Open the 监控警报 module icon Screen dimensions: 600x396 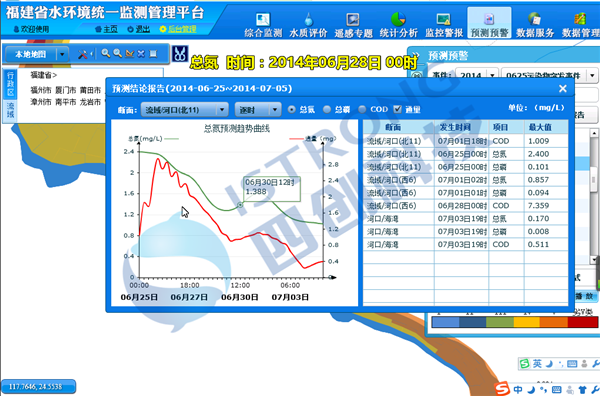click(443, 19)
